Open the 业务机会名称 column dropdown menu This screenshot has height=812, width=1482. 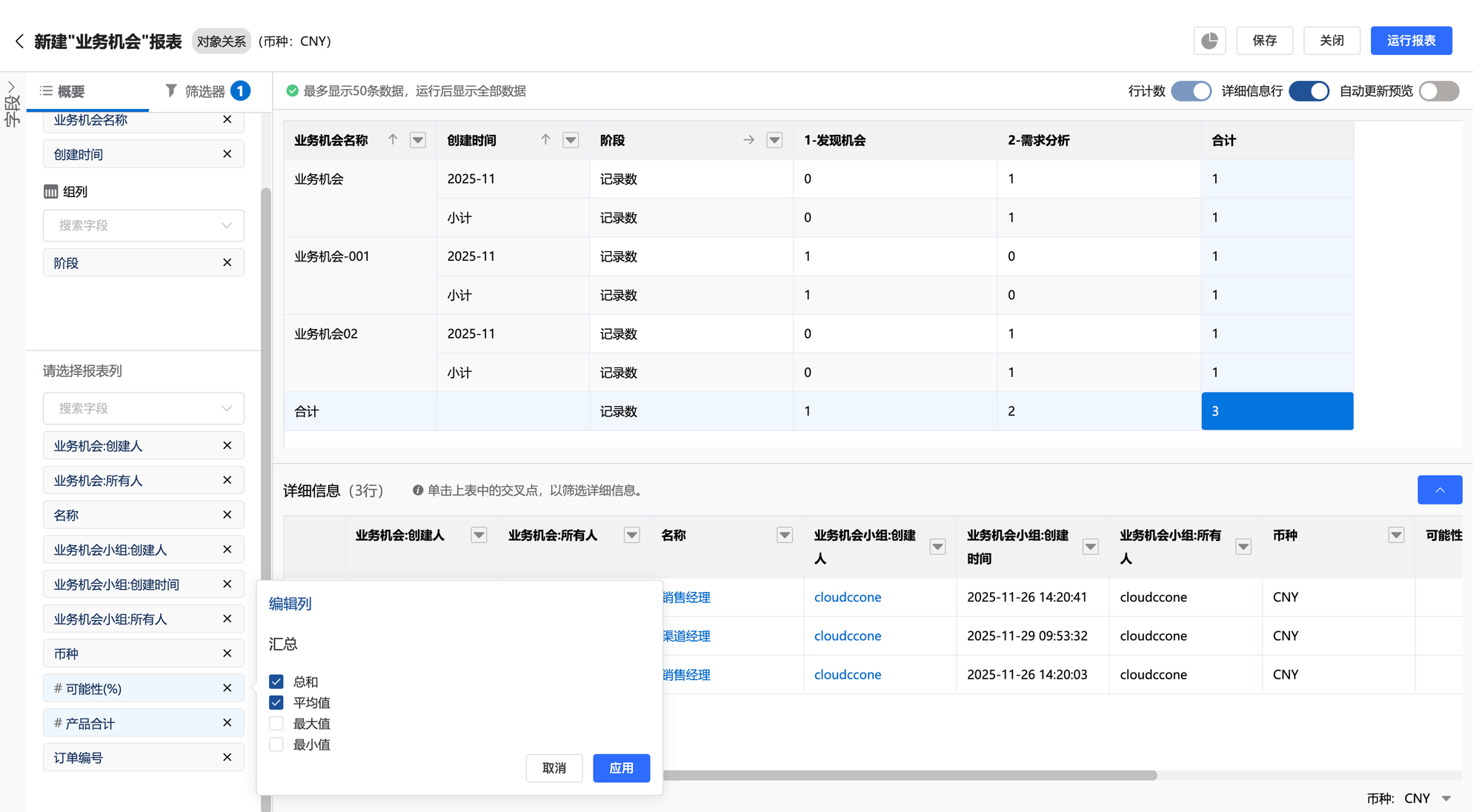pyautogui.click(x=418, y=140)
